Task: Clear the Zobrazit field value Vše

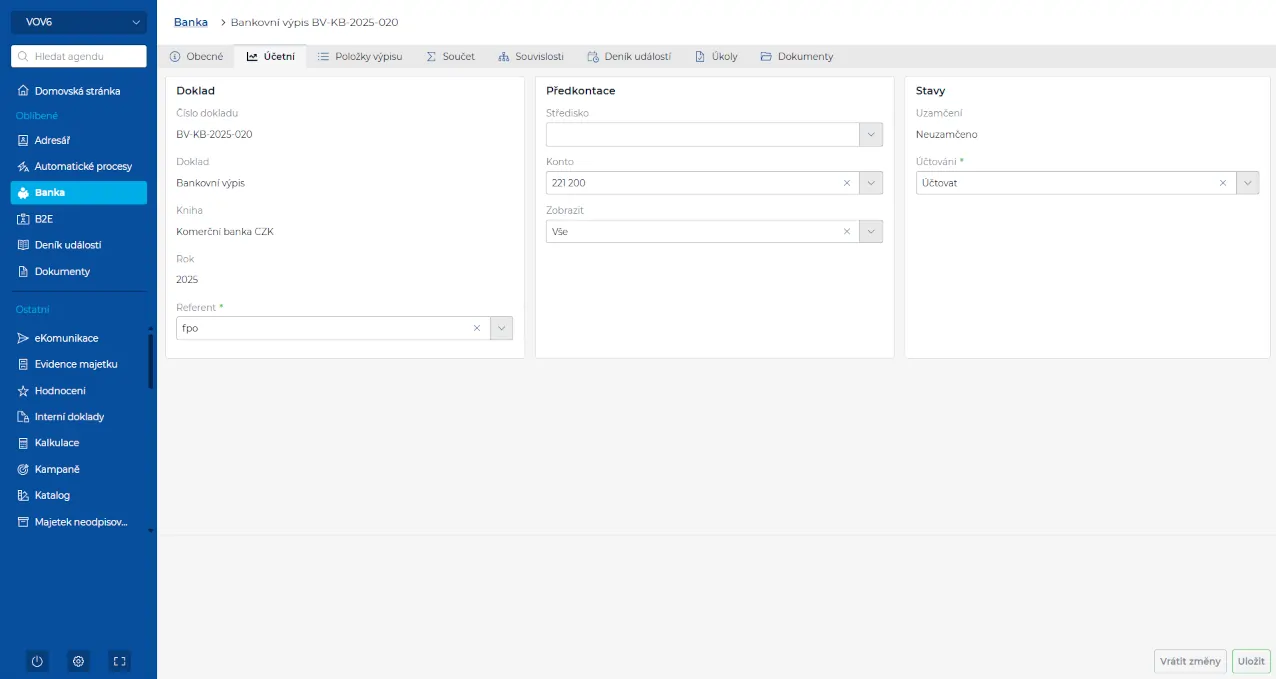Action: (847, 232)
